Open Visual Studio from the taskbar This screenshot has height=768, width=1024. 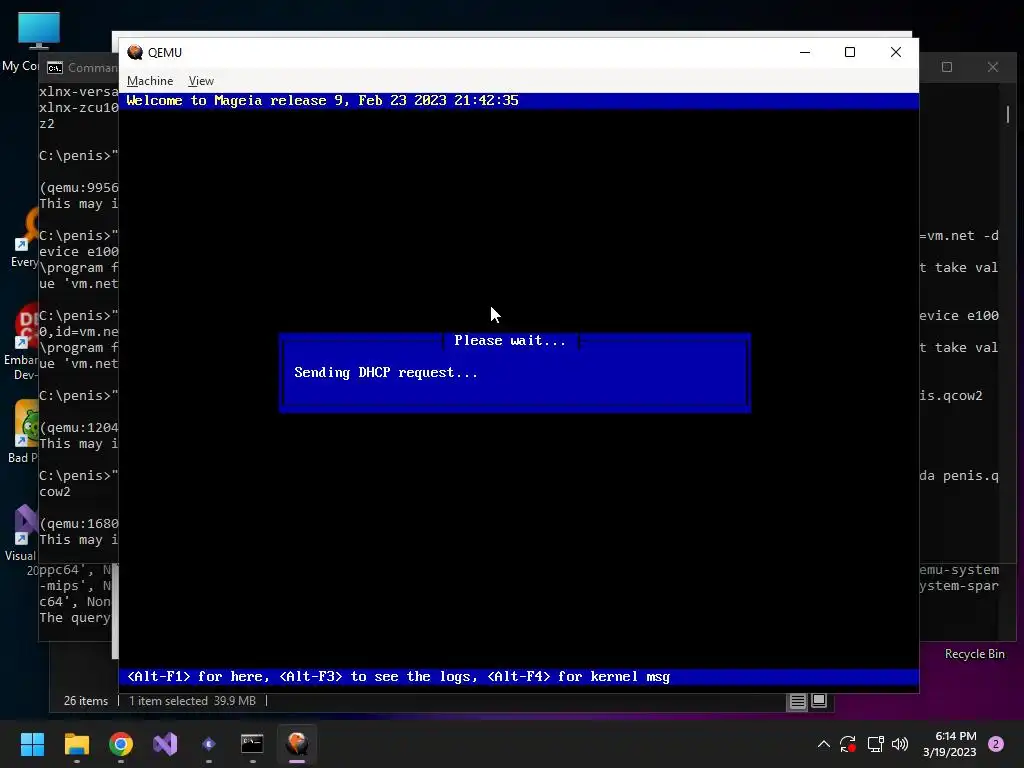coord(165,744)
